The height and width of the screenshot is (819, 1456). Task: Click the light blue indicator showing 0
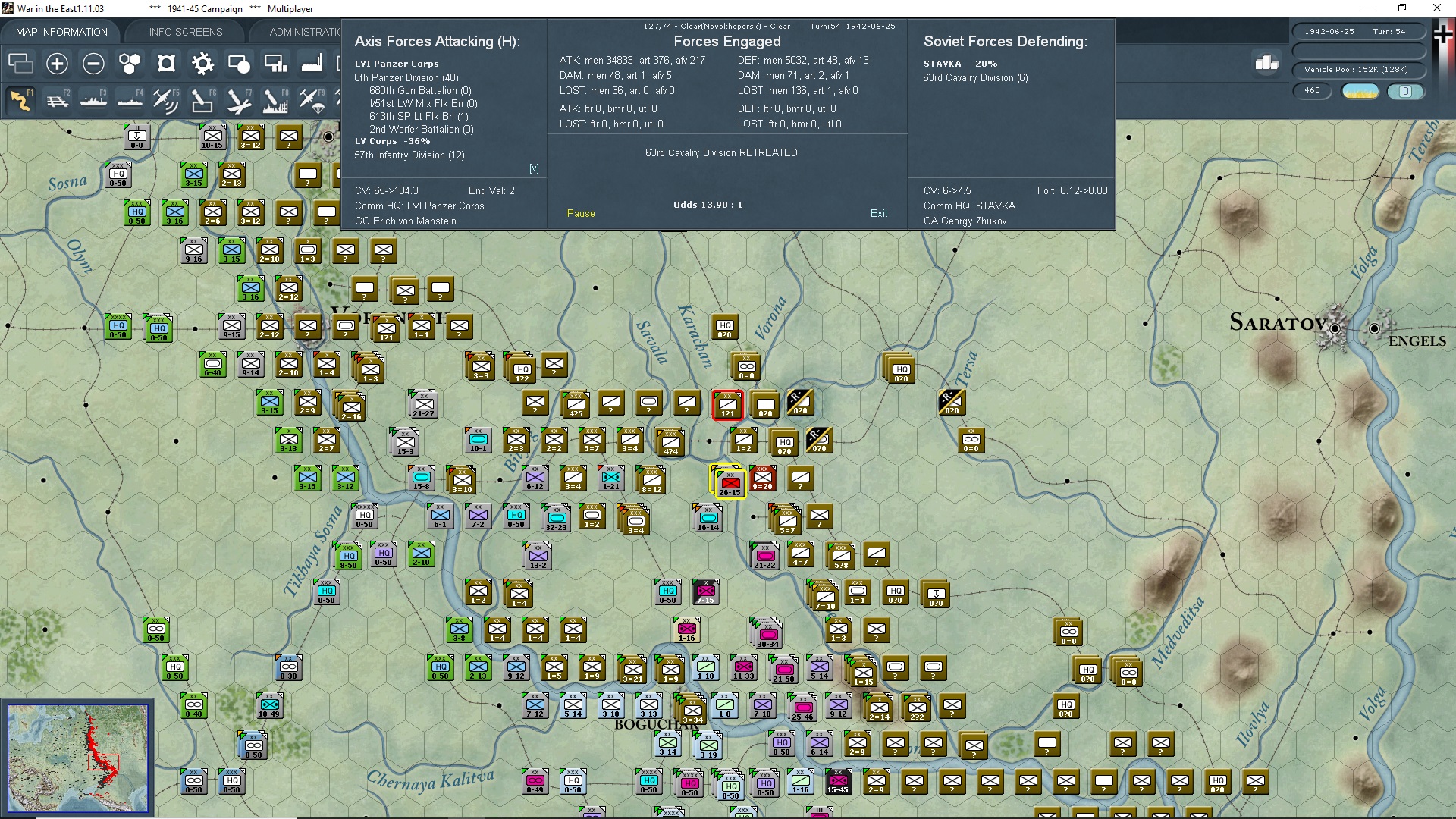pos(1406,91)
